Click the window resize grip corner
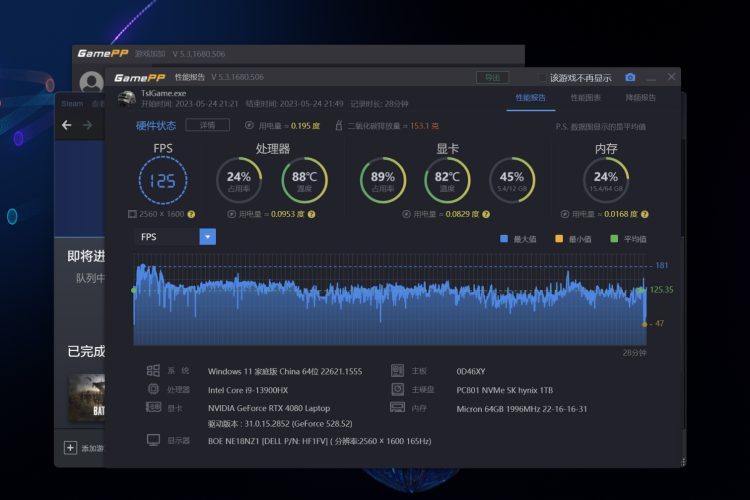750x500 pixels. 683,462
